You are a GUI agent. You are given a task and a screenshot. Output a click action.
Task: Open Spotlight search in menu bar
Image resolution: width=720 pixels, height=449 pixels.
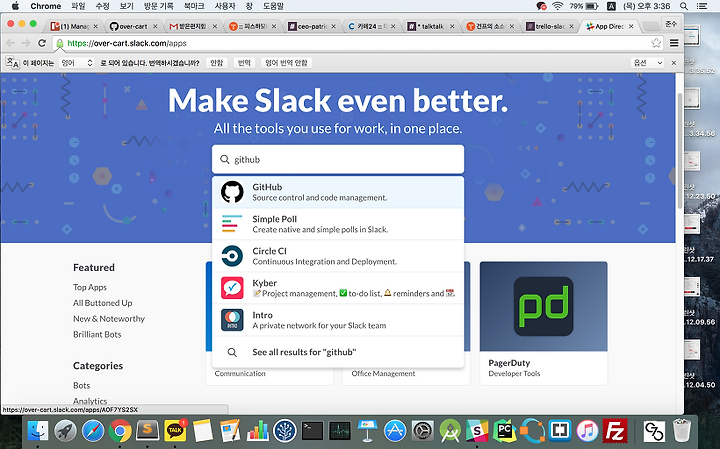click(683, 6)
